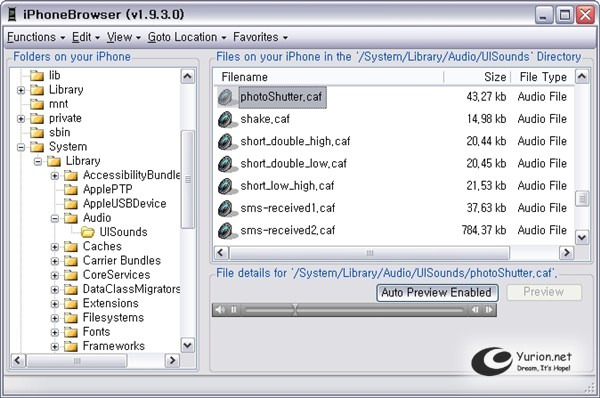
Task: Click the 784,37 kb size cell
Action: tap(484, 230)
